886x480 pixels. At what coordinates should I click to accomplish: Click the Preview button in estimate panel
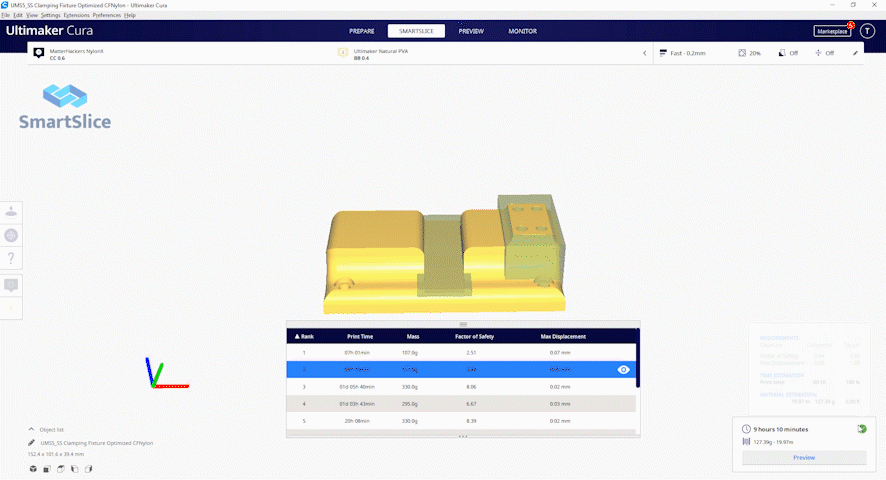click(x=804, y=457)
